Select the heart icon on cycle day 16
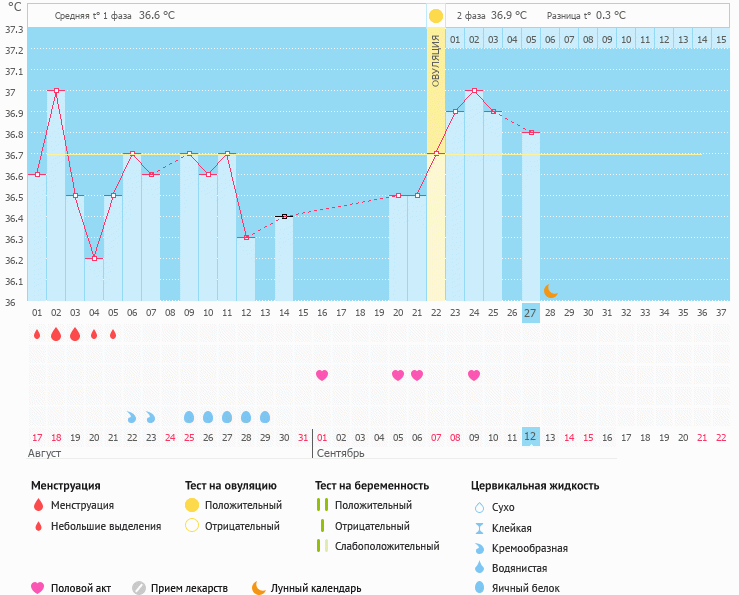 (322, 375)
